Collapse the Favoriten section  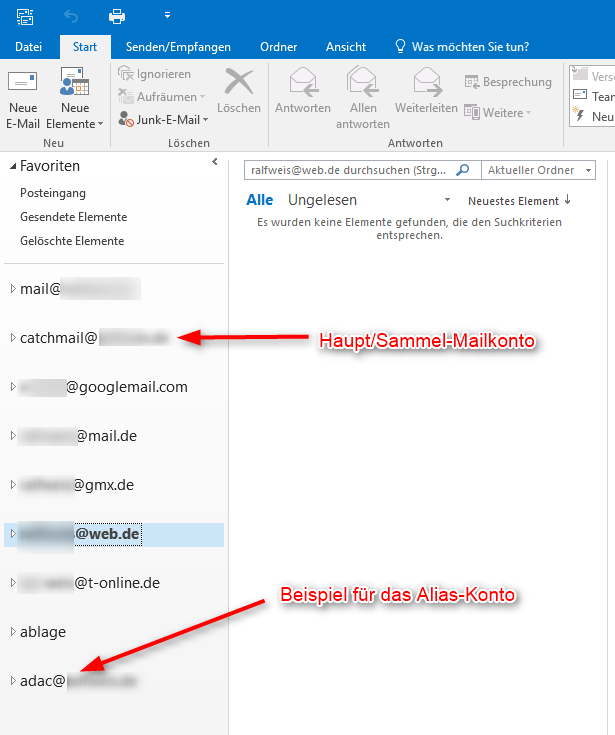click(13, 166)
